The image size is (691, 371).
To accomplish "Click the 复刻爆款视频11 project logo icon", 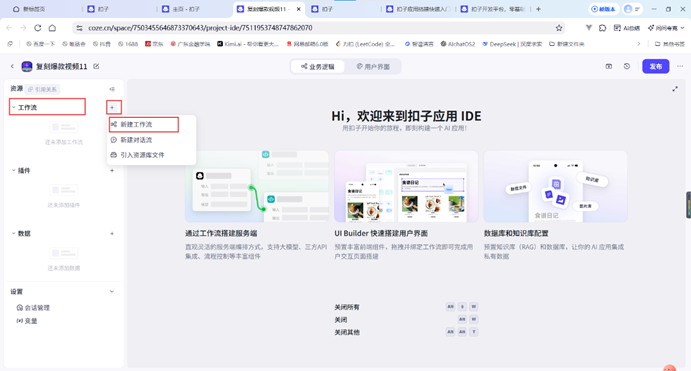I will [x=27, y=67].
